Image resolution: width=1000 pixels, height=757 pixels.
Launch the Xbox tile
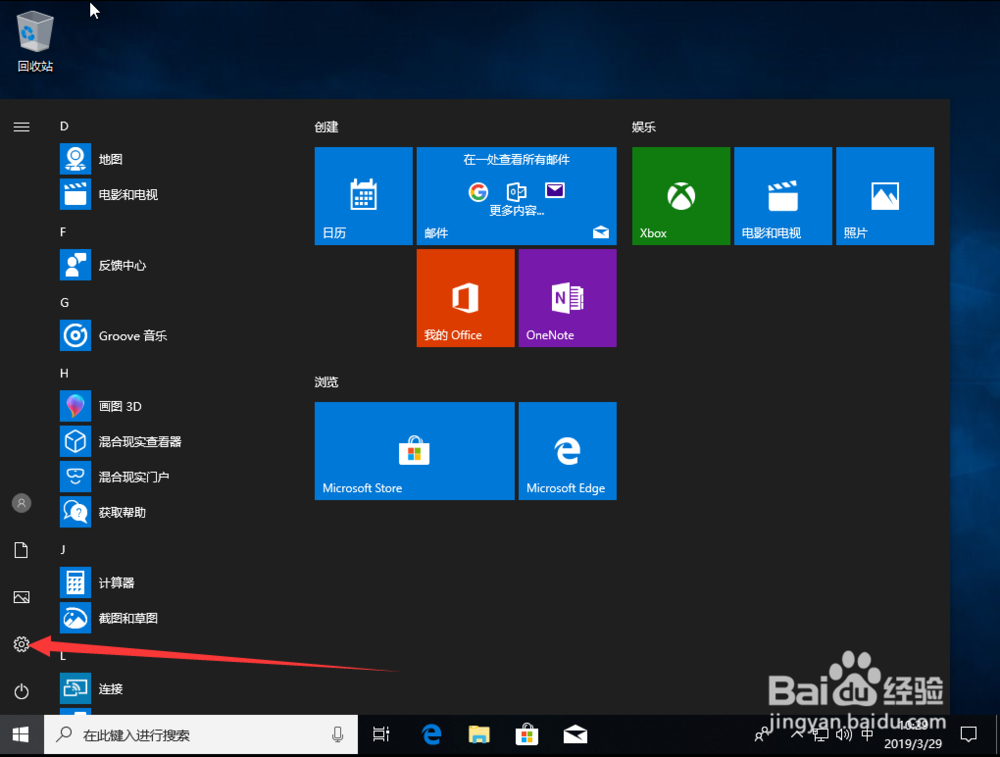click(681, 196)
